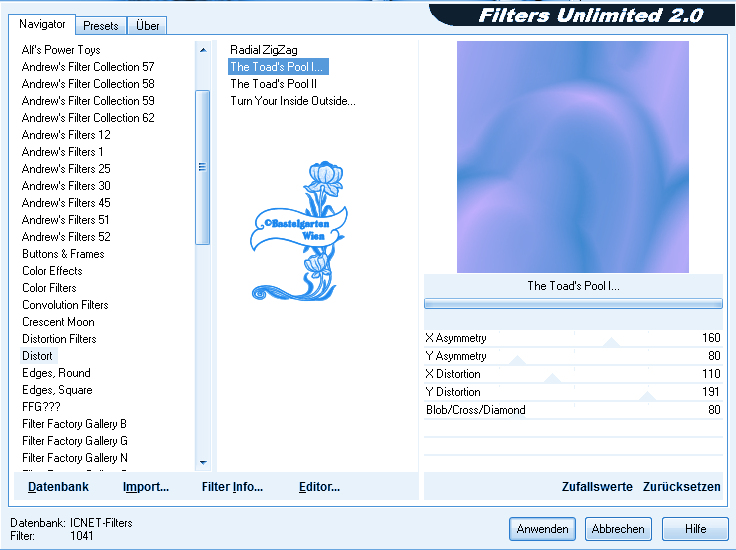
Task: Choose the Radial ZigZag filter
Action: (264, 50)
